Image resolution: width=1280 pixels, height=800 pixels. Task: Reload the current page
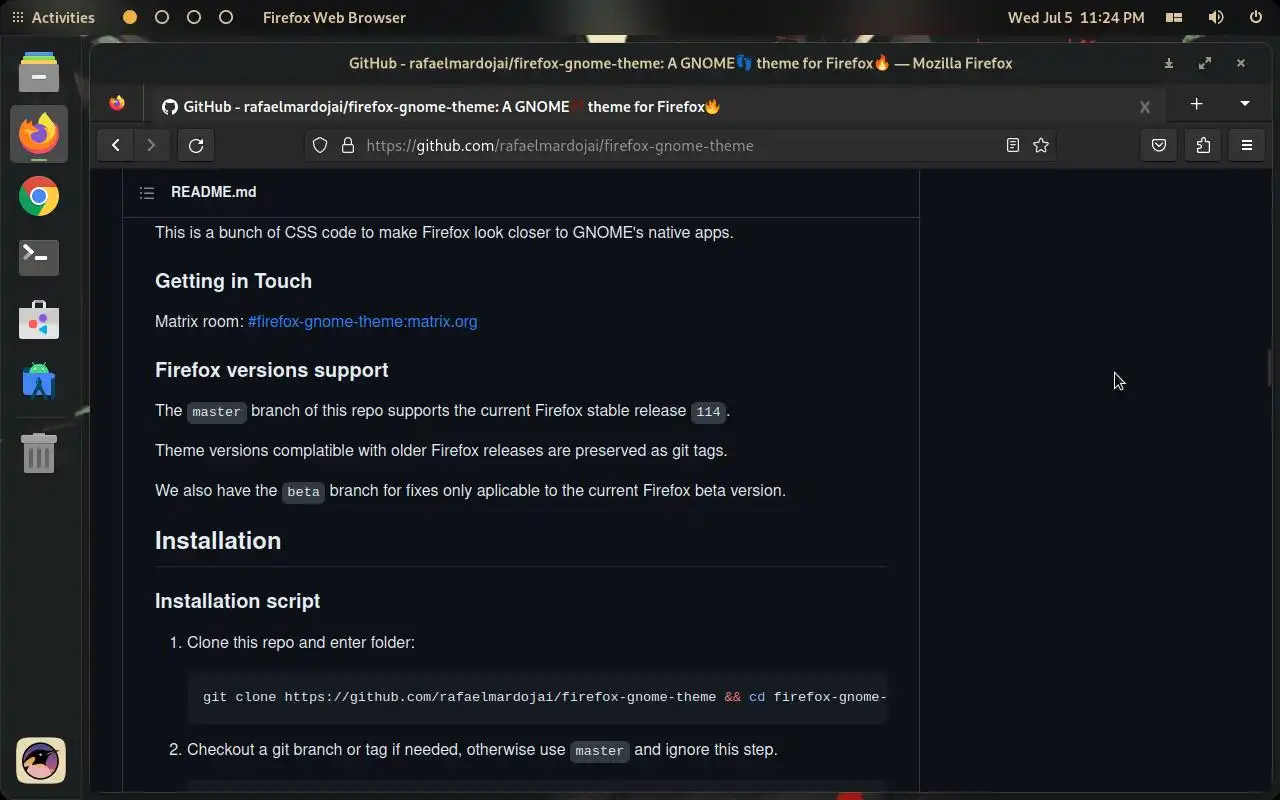pyautogui.click(x=196, y=145)
